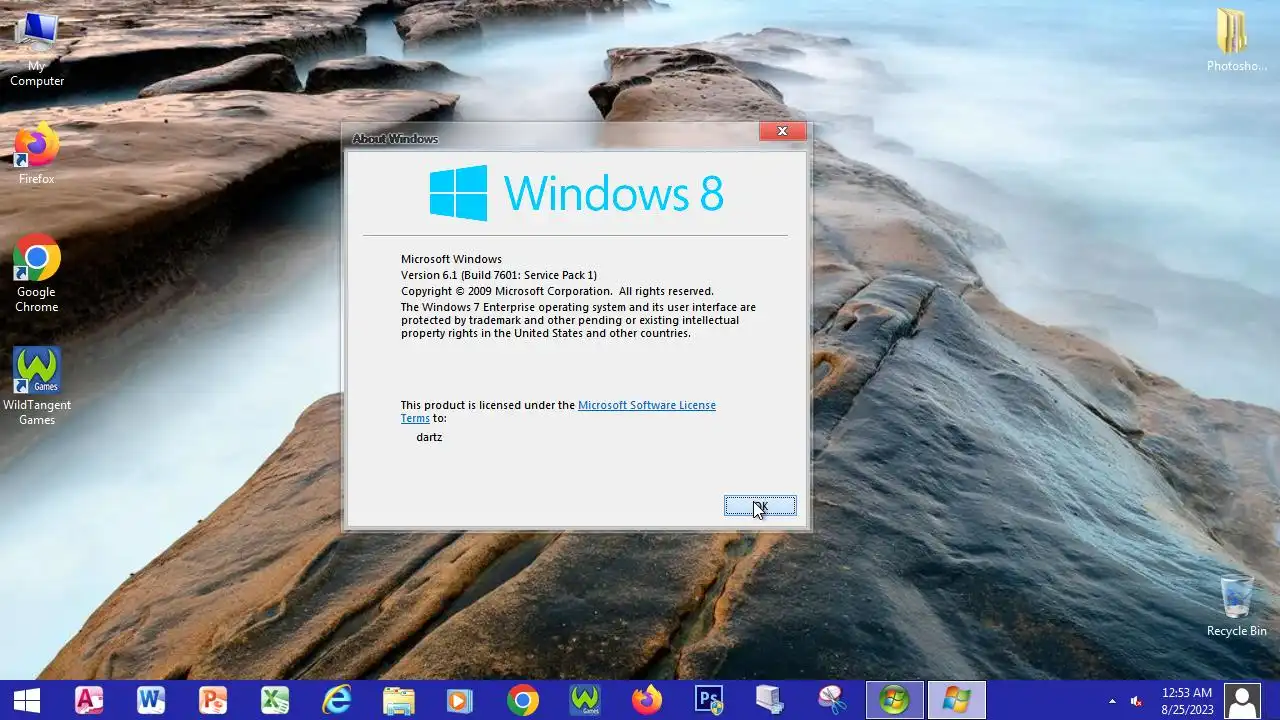This screenshot has width=1280, height=720.
Task: Open the media player taskbar icon
Action: 460,700
